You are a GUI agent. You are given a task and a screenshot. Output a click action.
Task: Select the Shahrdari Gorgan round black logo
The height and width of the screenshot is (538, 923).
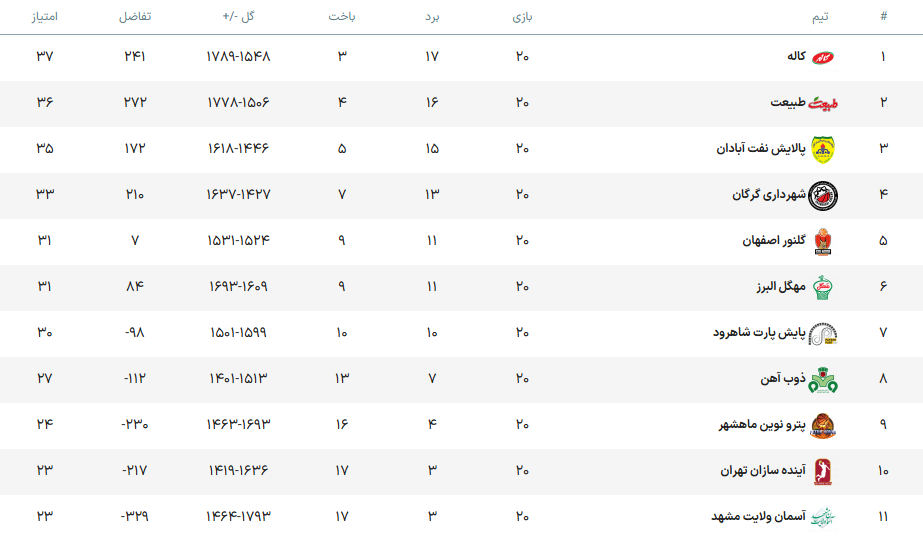tap(822, 195)
